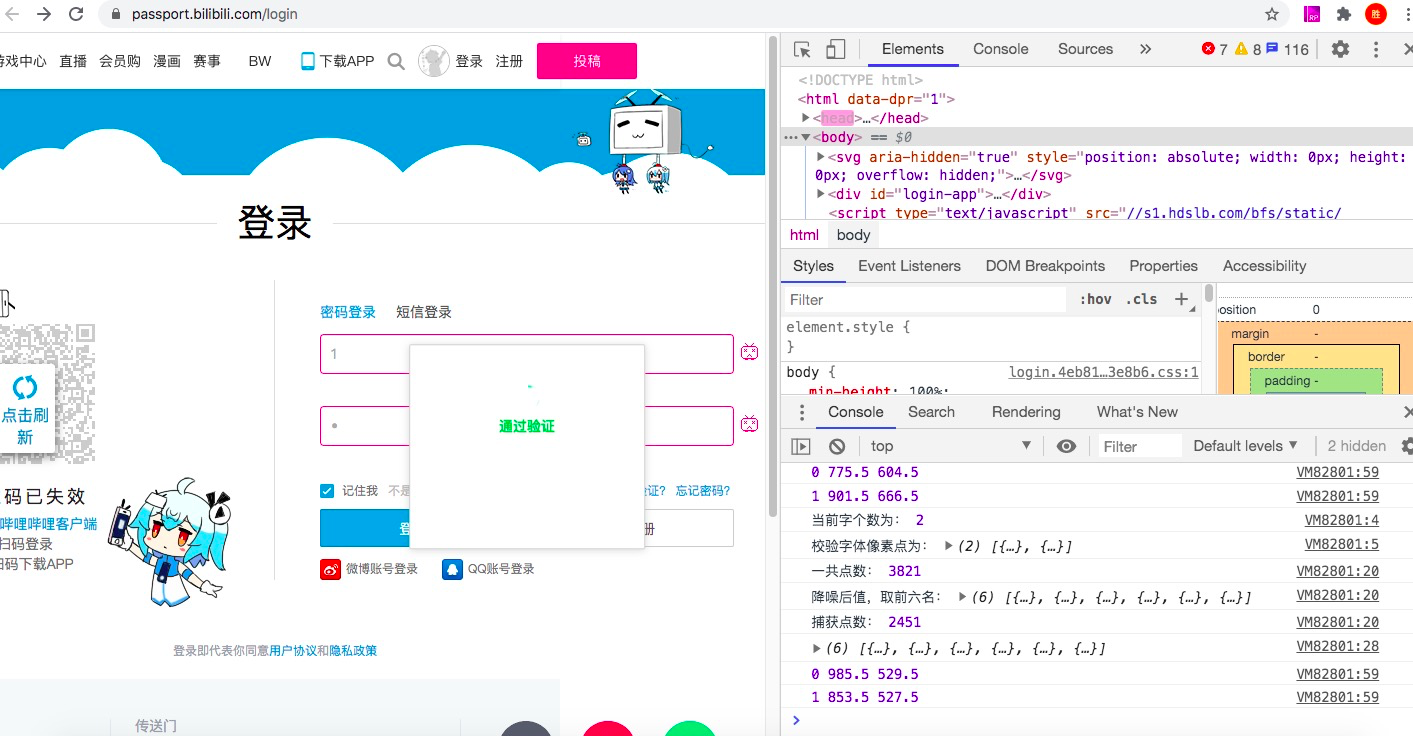
Task: Click the 微博账号登录 Weibo icon
Action: point(330,569)
